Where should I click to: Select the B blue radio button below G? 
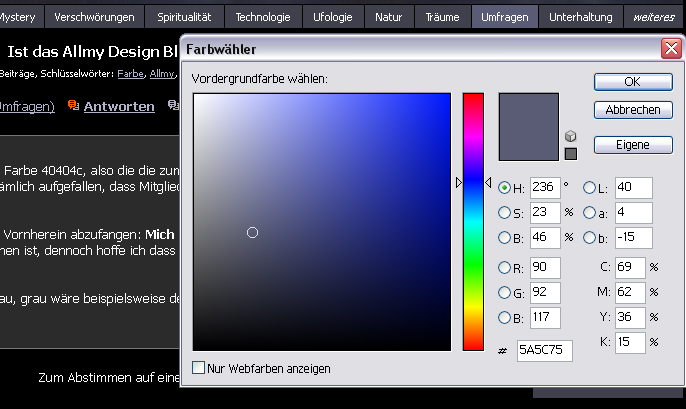pos(504,317)
